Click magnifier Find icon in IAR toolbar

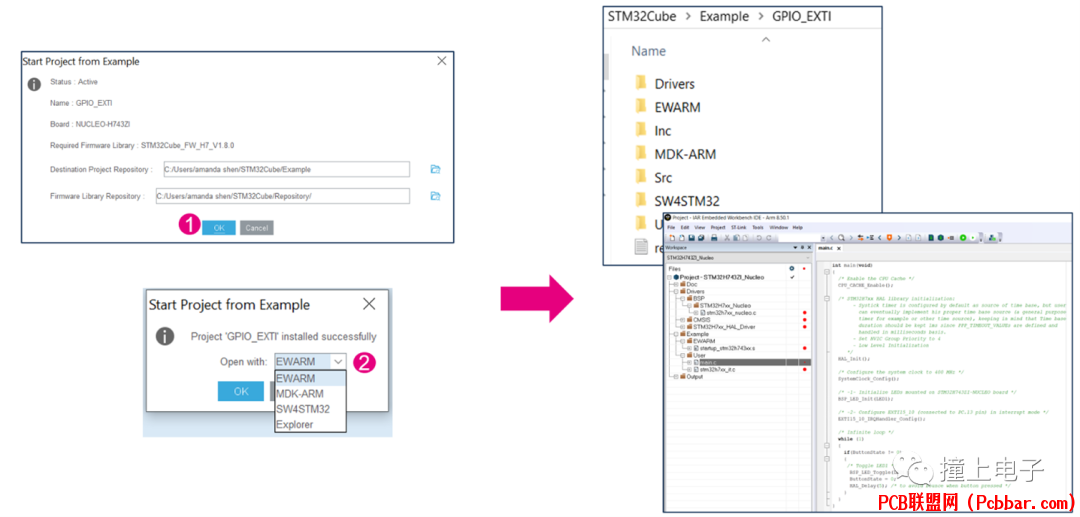[841, 238]
